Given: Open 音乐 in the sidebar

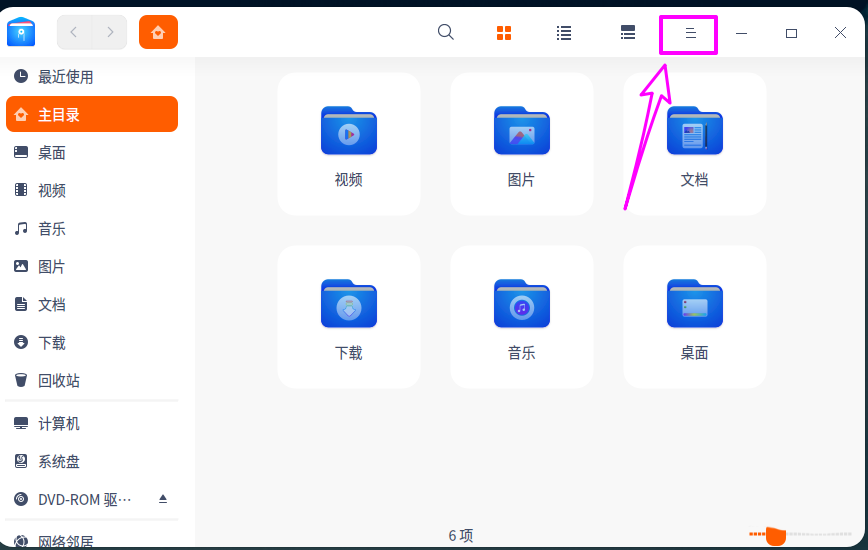Looking at the screenshot, I should click(x=92, y=229).
